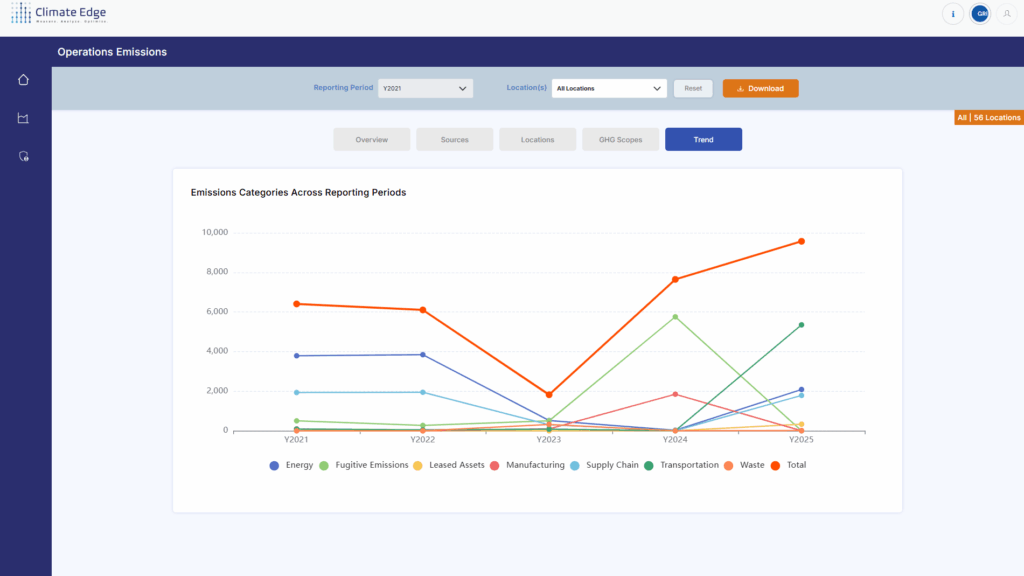This screenshot has width=1024, height=576.
Task: Toggle the Total series in legend
Action: (x=788, y=465)
